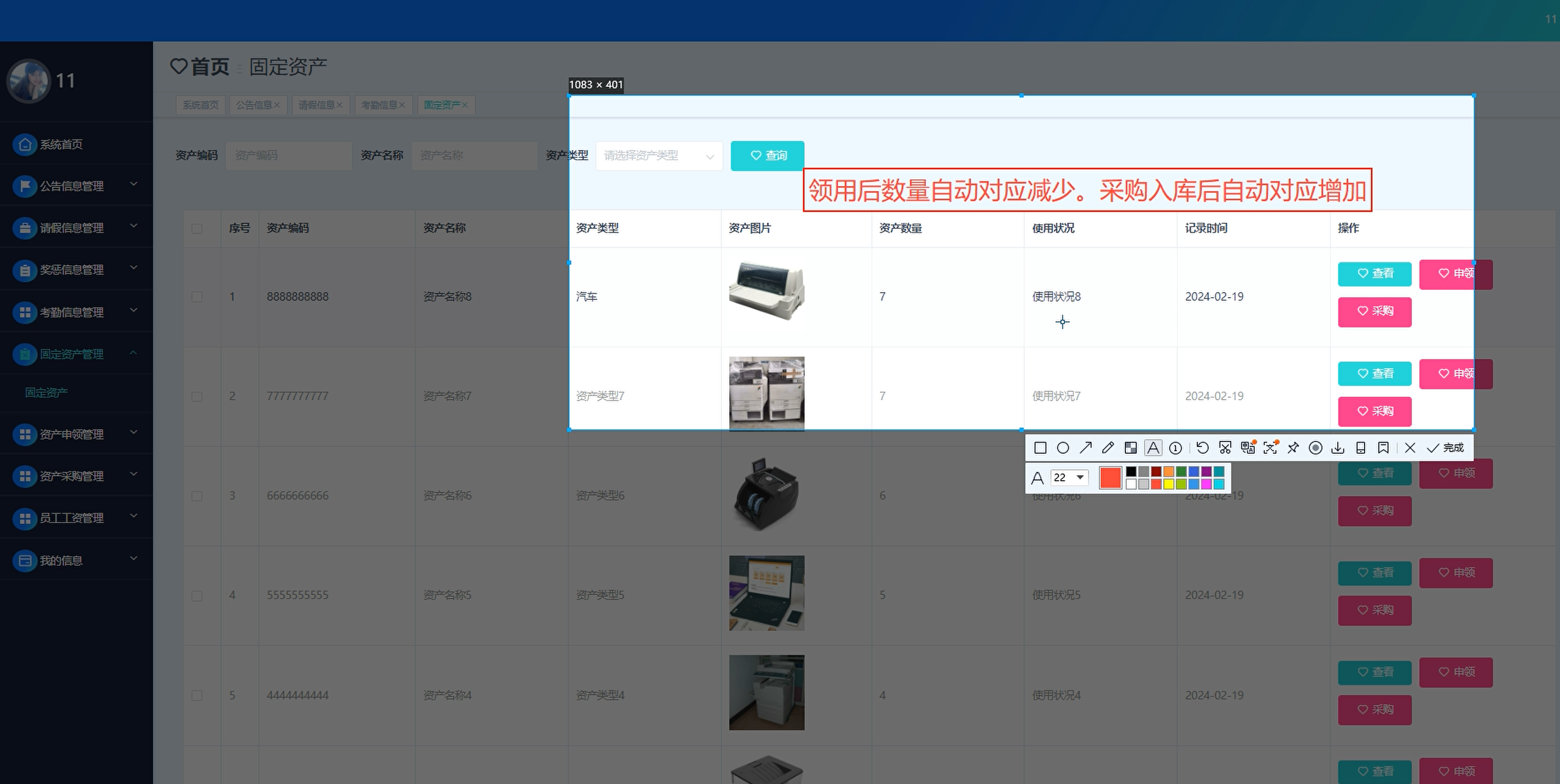Click 完成 to finish screenshot
This screenshot has height=784, width=1560.
tap(1446, 447)
